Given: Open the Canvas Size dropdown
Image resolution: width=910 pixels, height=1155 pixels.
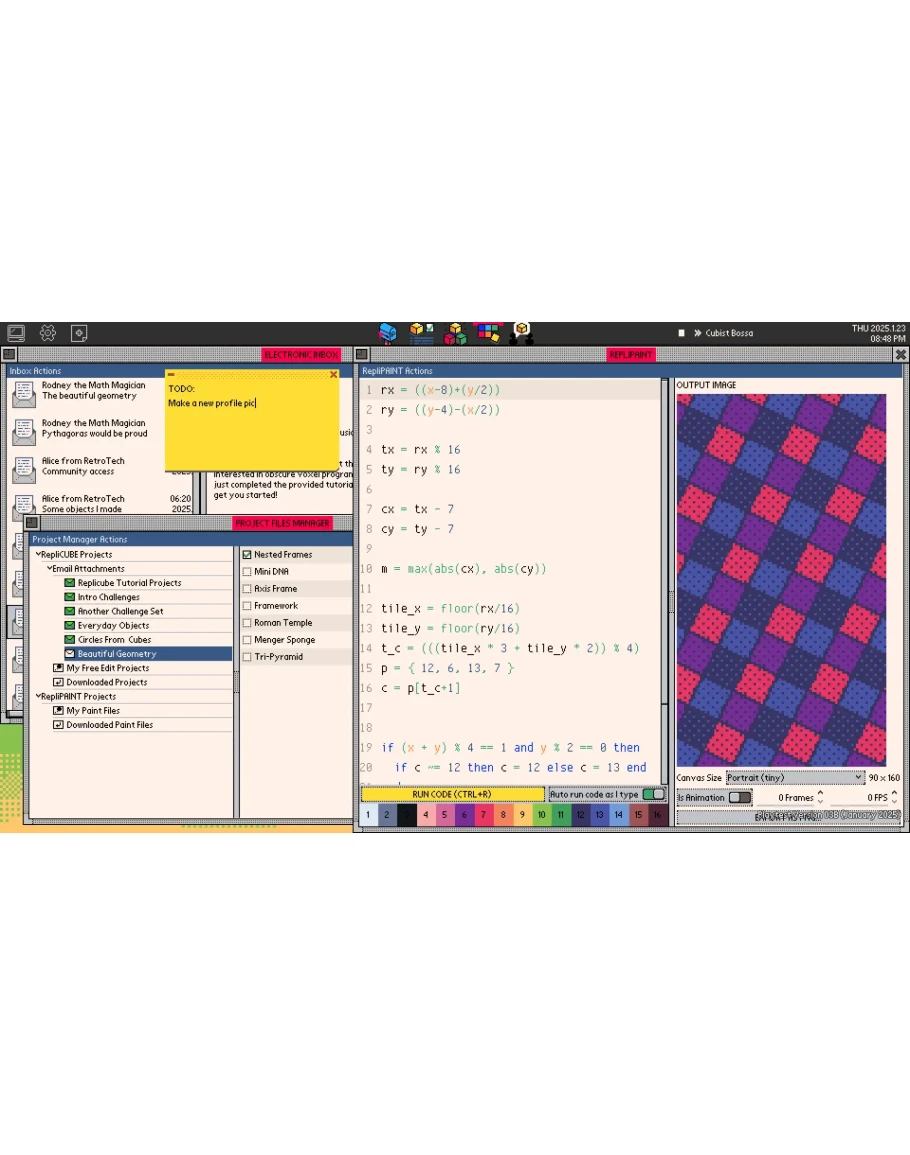Looking at the screenshot, I should pyautogui.click(x=794, y=777).
